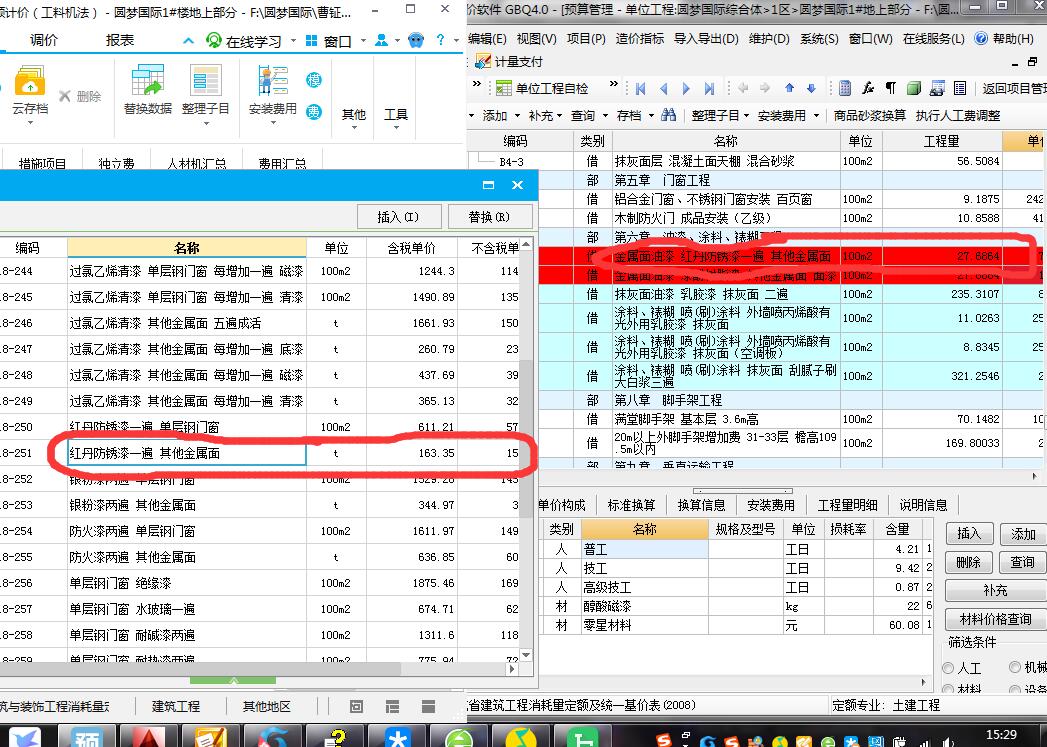Expand 整理子目 dropdown in GBQ4.0 toolbar
The image size is (1047, 747).
747,116
